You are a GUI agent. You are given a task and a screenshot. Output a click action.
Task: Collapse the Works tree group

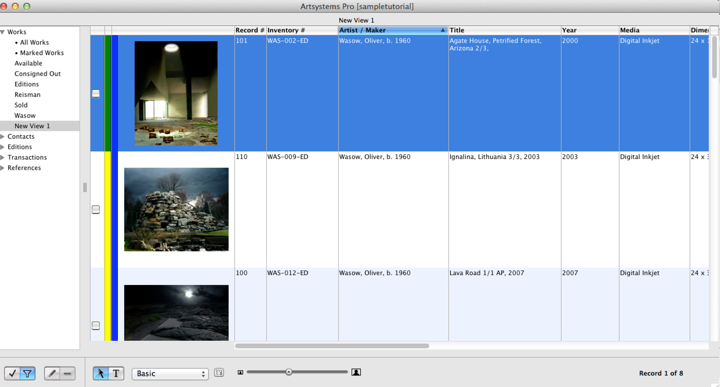click(3, 32)
